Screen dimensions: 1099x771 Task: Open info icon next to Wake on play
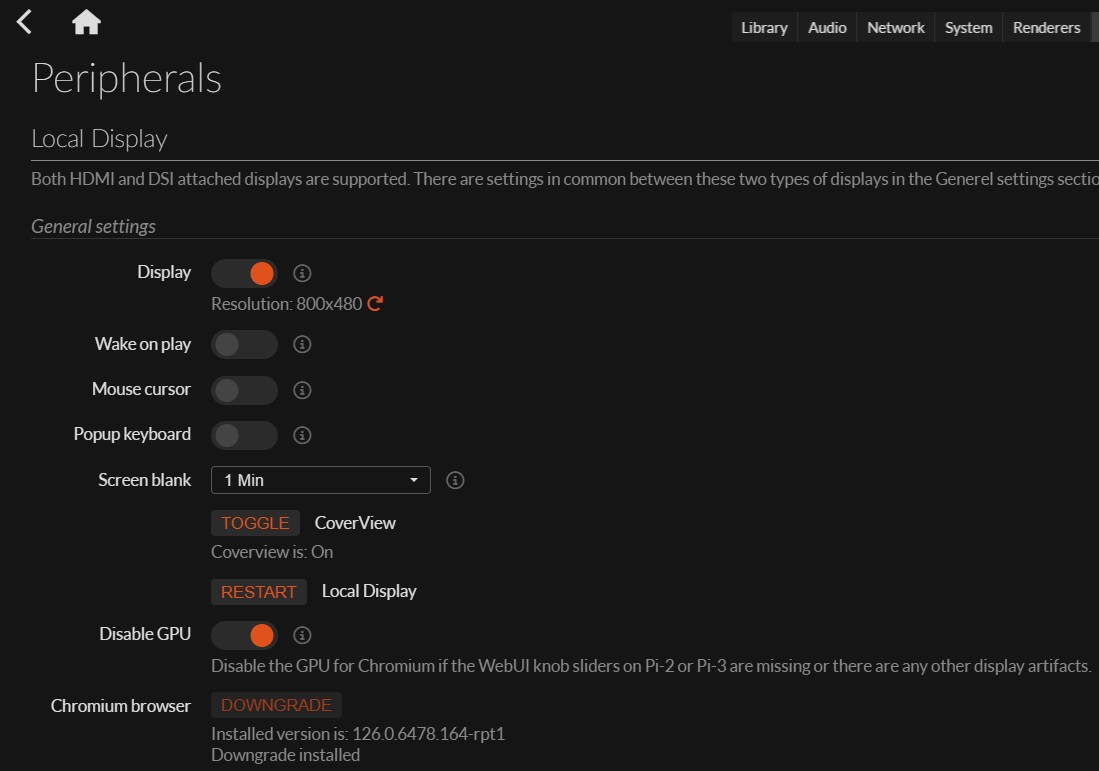click(302, 344)
